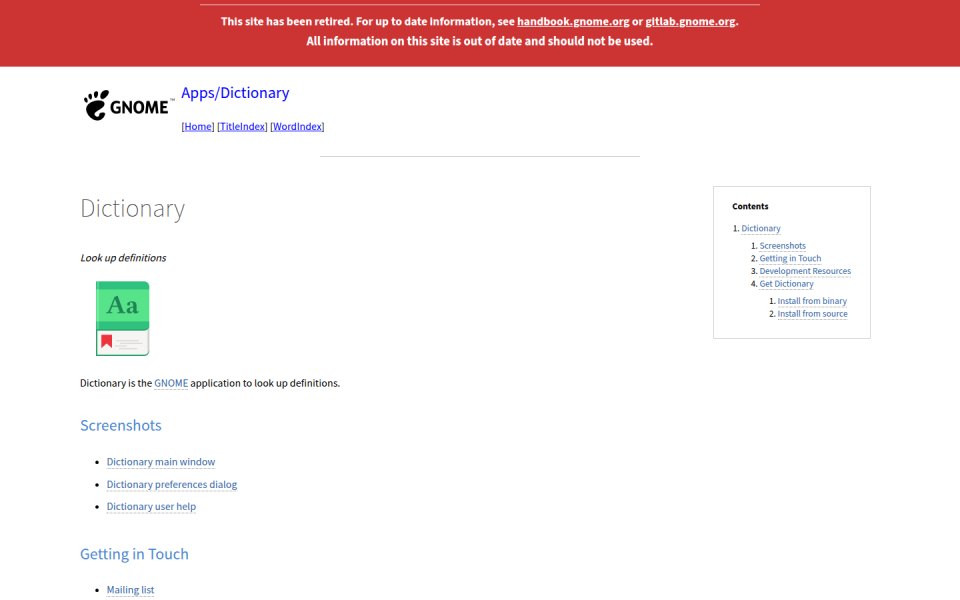Screen dimensions: 960x600
Task: Go to the Home page link
Action: (x=198, y=126)
